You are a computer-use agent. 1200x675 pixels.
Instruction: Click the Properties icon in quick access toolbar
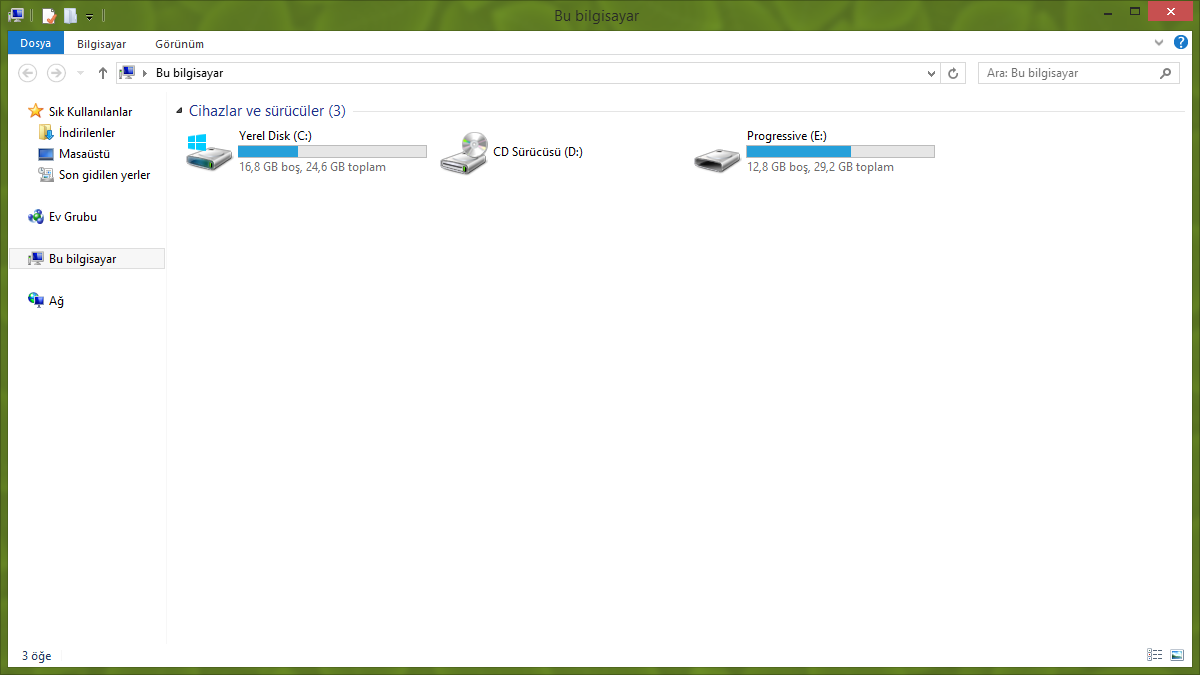(49, 16)
